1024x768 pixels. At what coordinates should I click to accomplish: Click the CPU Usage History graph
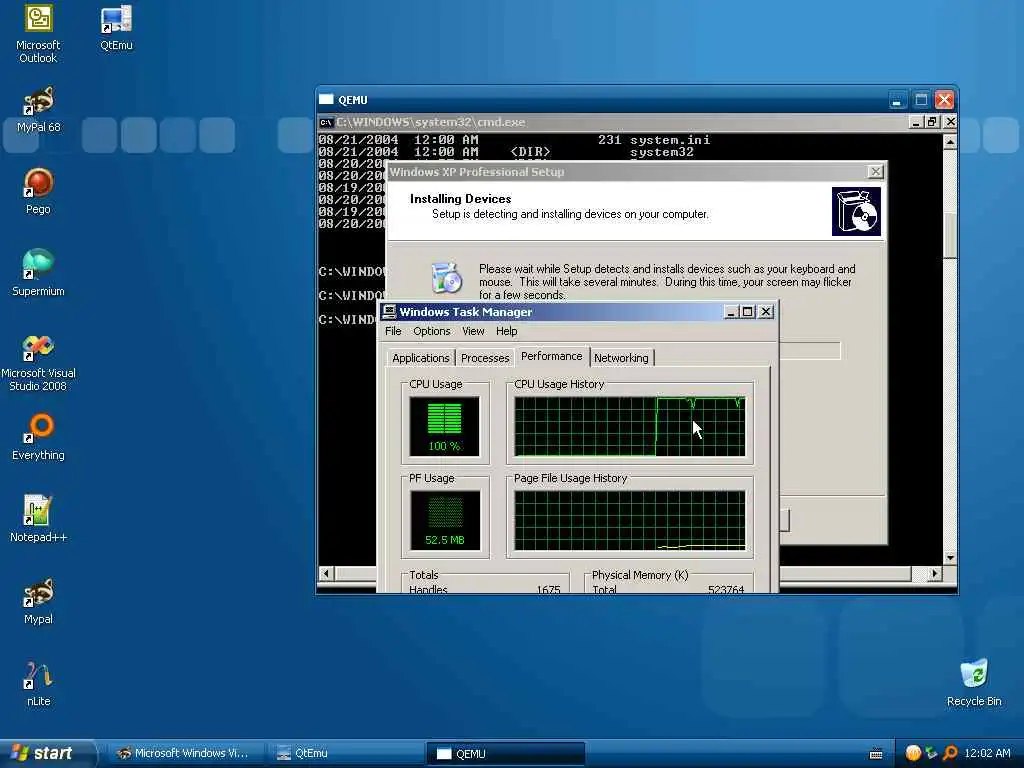(x=630, y=426)
